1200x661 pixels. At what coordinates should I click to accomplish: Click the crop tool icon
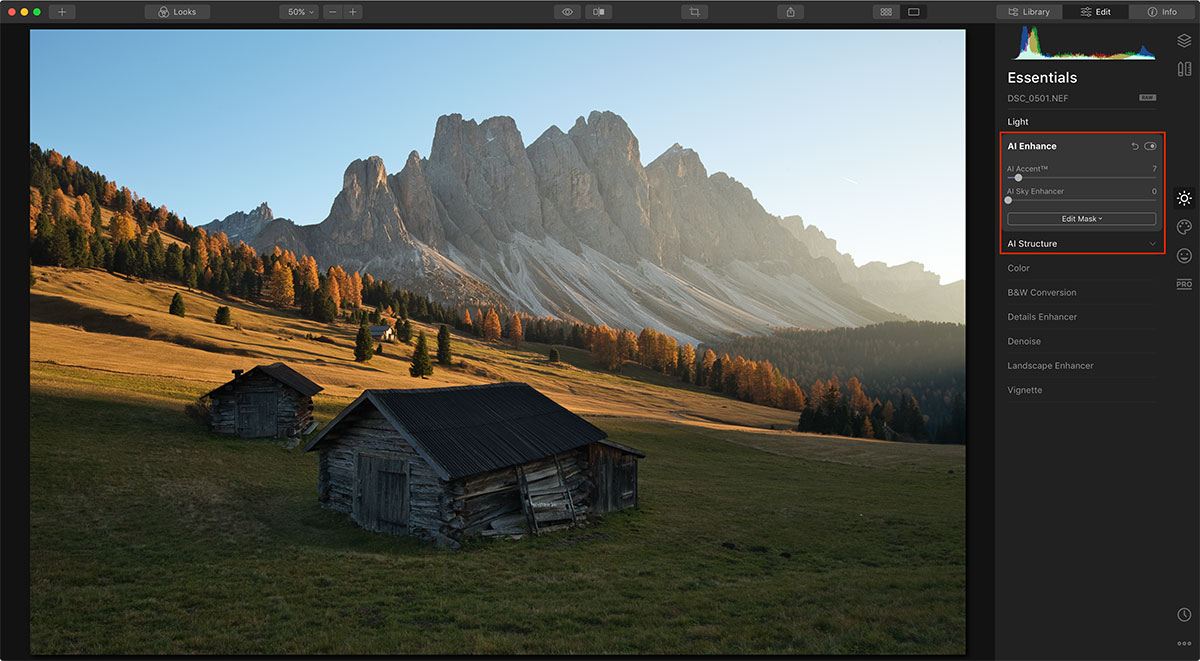pyautogui.click(x=694, y=12)
